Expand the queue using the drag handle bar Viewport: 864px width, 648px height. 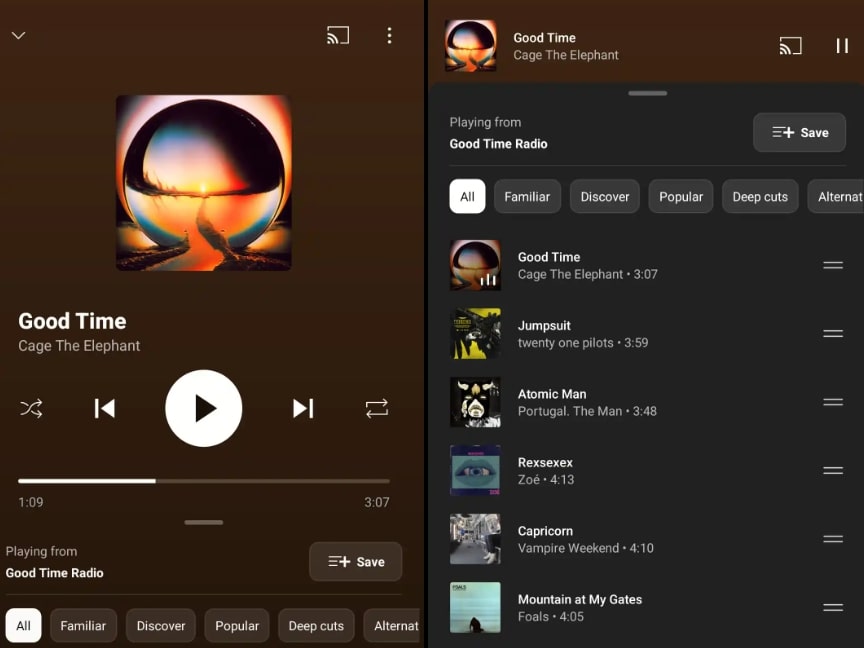point(203,522)
